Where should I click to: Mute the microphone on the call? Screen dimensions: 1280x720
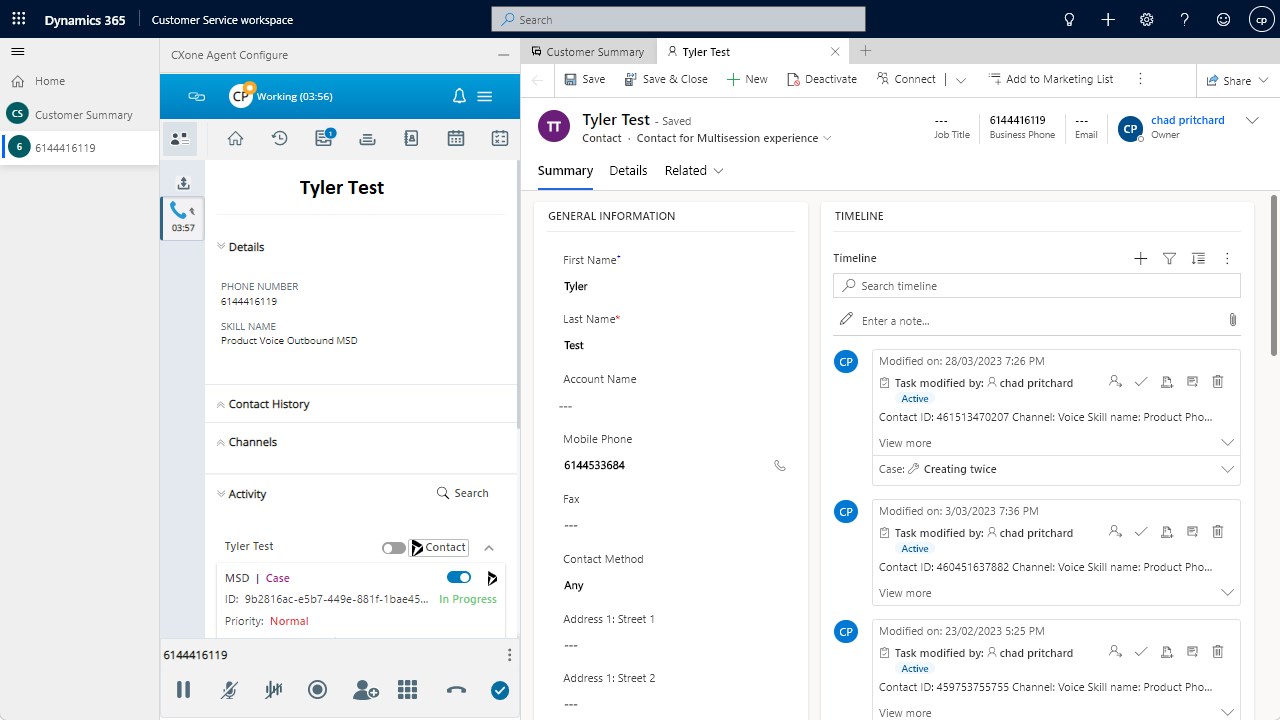(x=229, y=690)
